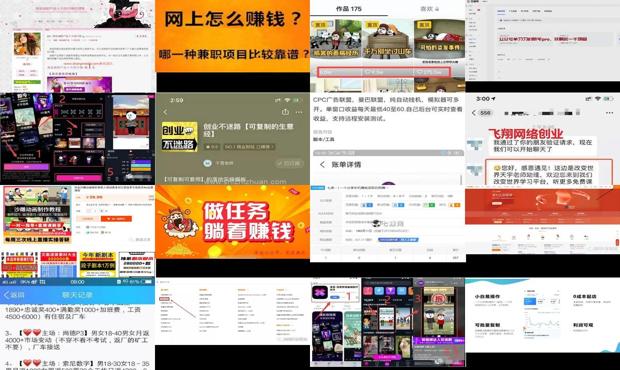Click red-highlighted link in left menu column
This screenshot has height=370, width=620.
tap(165, 299)
